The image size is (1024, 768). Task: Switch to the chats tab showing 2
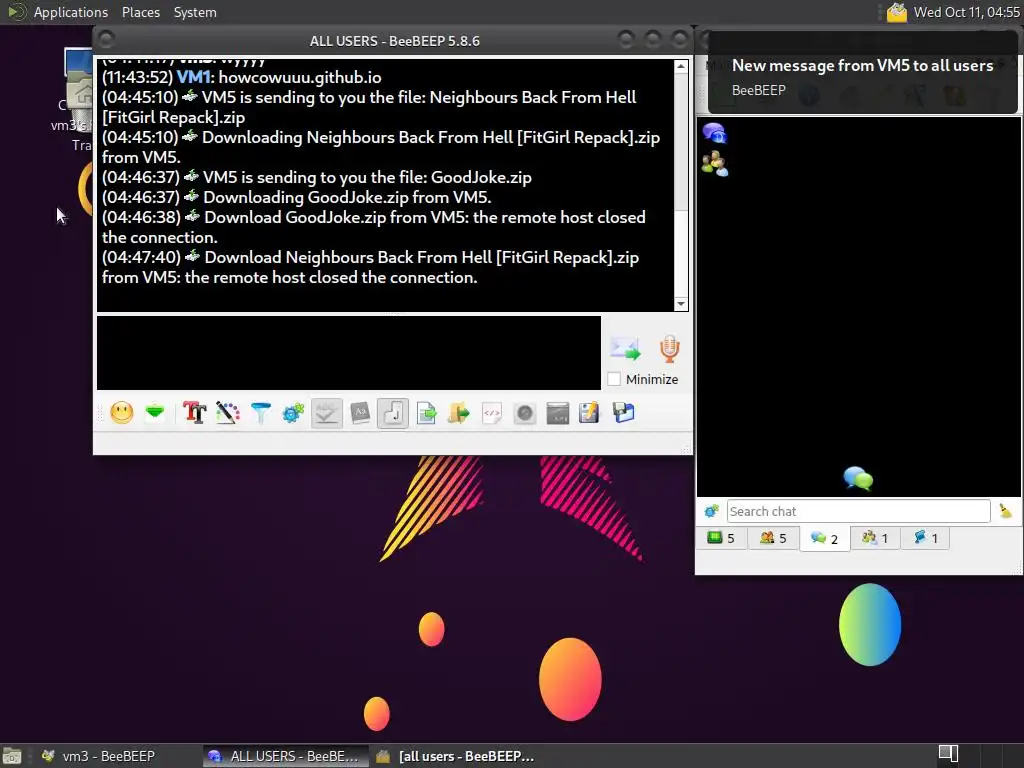(x=825, y=539)
